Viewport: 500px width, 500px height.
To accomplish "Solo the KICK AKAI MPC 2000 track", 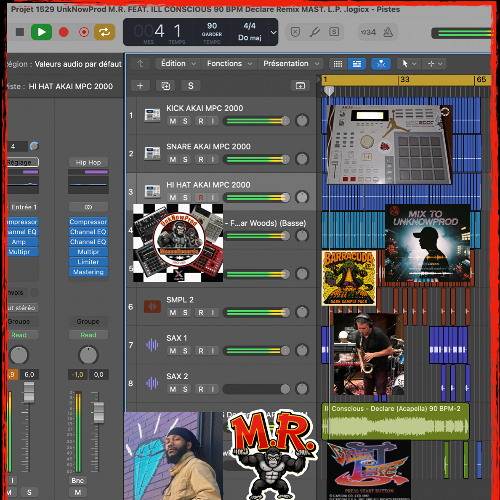I will point(185,121).
